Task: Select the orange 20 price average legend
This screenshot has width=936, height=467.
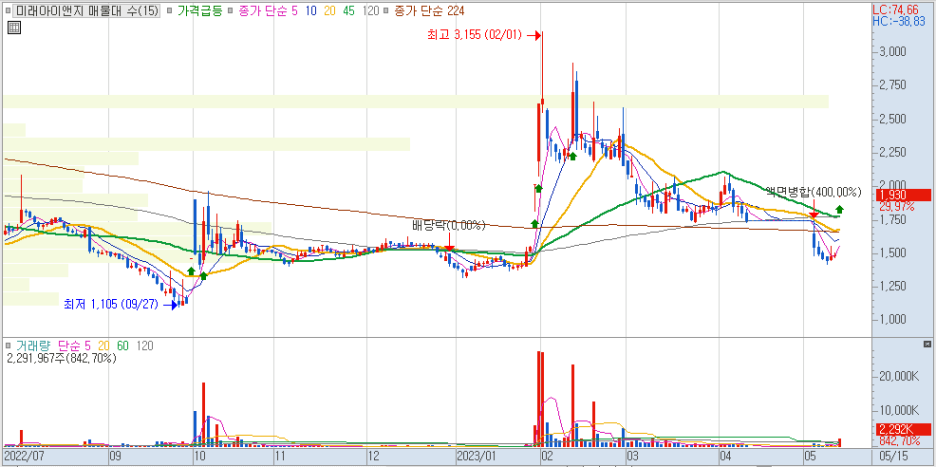Action: pyautogui.click(x=331, y=11)
